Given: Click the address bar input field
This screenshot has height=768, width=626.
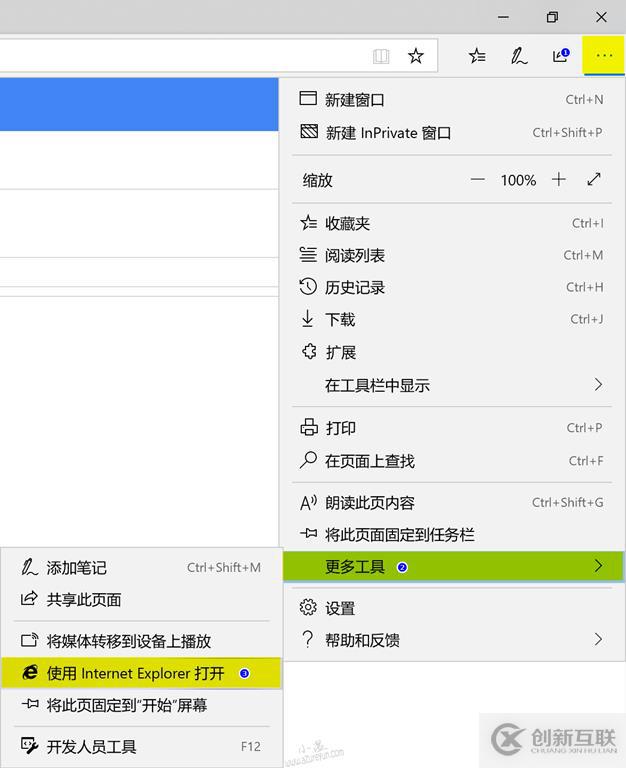Looking at the screenshot, I should click(x=180, y=56).
